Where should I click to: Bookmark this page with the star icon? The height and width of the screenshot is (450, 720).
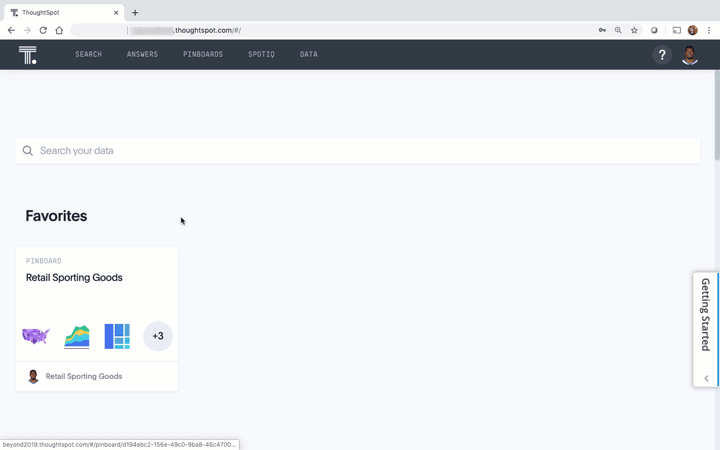tap(634, 30)
